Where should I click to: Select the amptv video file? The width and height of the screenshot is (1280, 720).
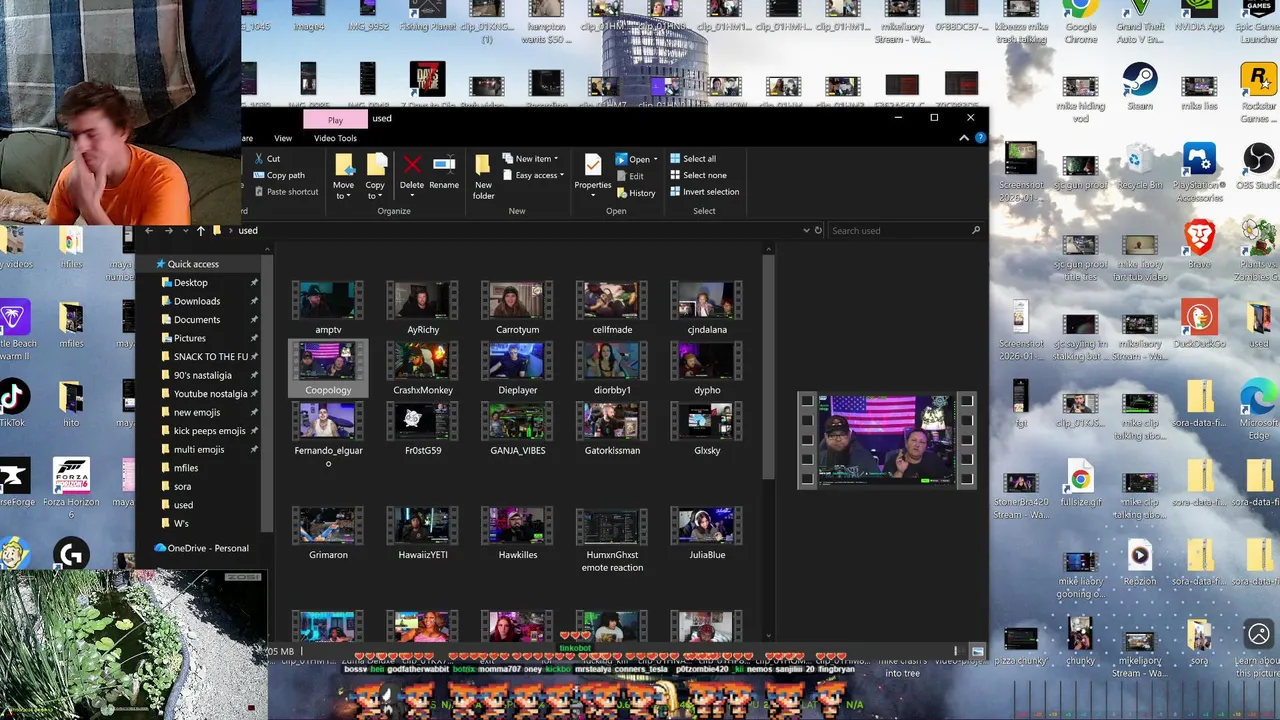(x=328, y=308)
